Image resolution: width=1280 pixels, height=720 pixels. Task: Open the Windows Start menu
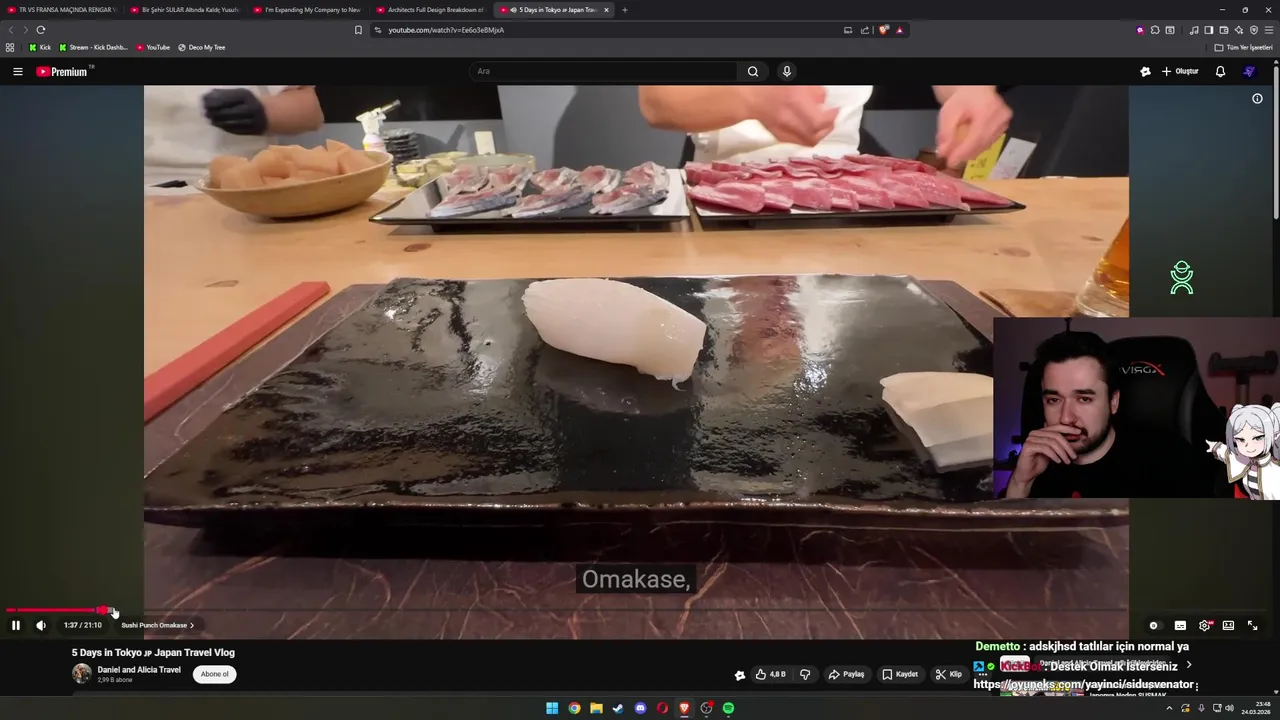(552, 708)
